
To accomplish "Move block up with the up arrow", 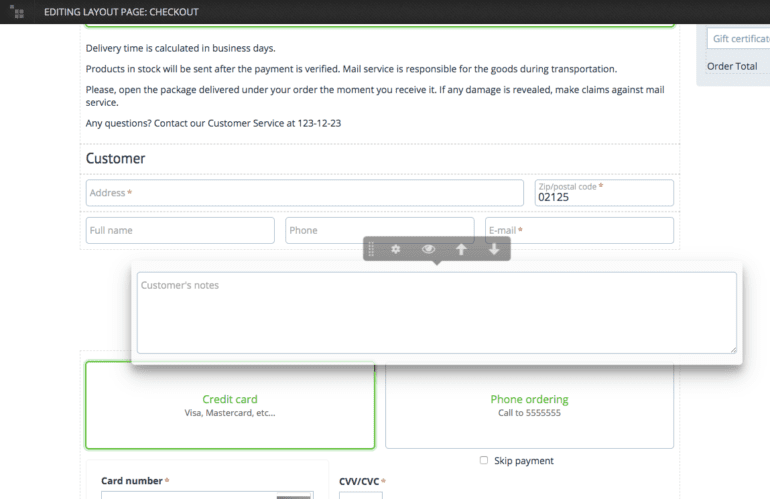I will (461, 250).
